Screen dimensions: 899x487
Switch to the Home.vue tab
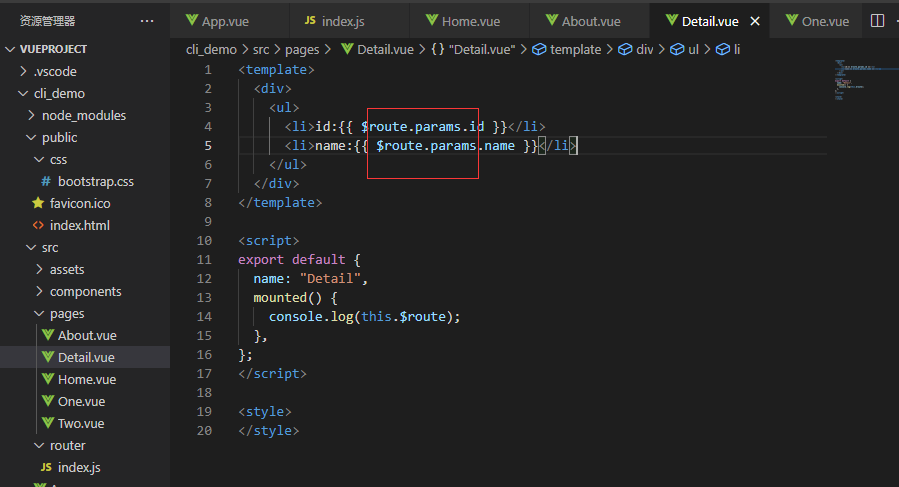(470, 21)
